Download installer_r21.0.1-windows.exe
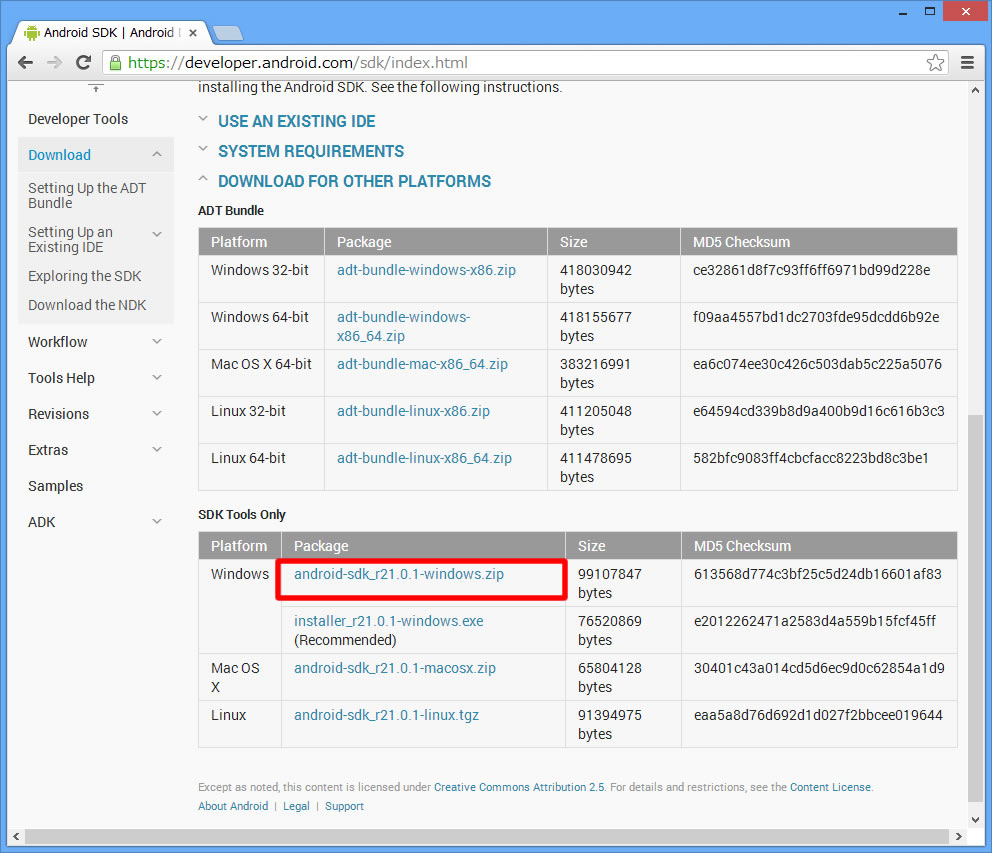Image resolution: width=992 pixels, height=853 pixels. pos(388,621)
